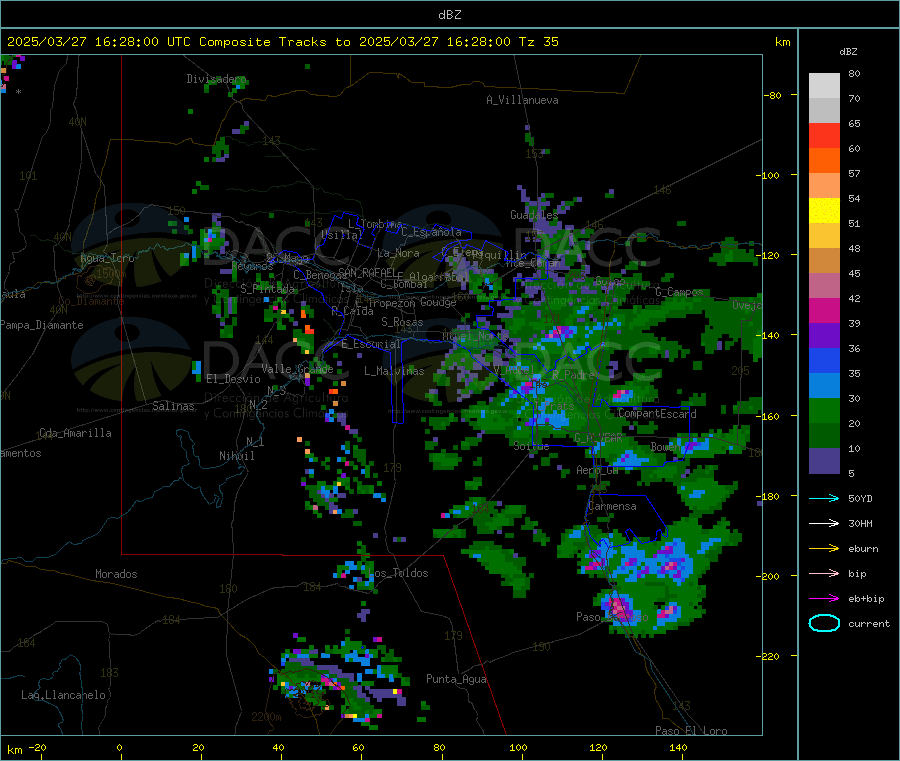Click the CompantEscard map label
Image resolution: width=900 pixels, height=761 pixels.
click(657, 413)
